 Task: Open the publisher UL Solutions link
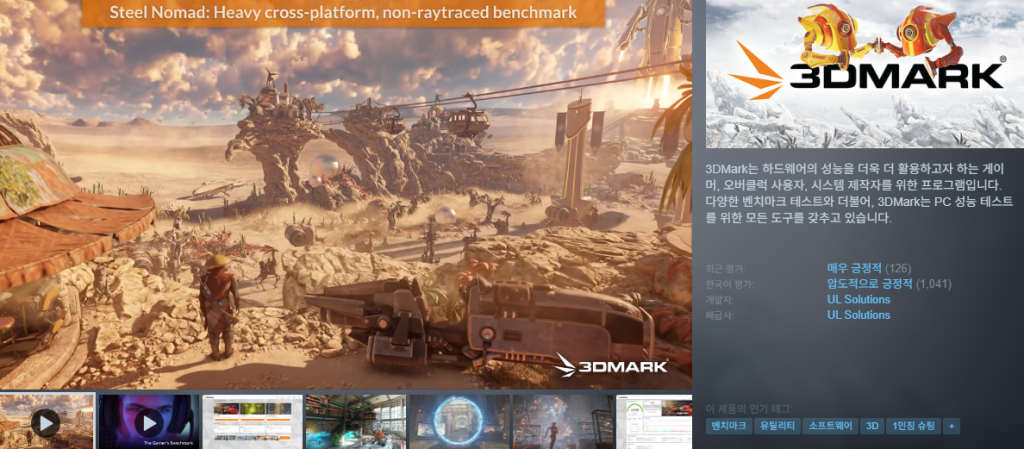tap(858, 315)
